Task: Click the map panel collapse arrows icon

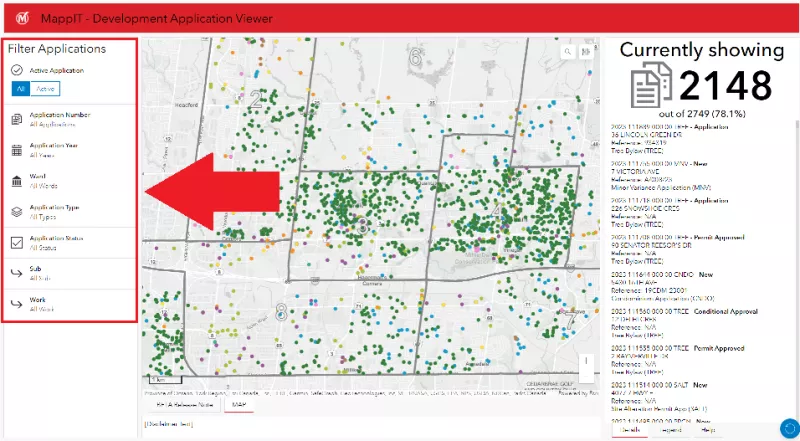Action: 587,52
